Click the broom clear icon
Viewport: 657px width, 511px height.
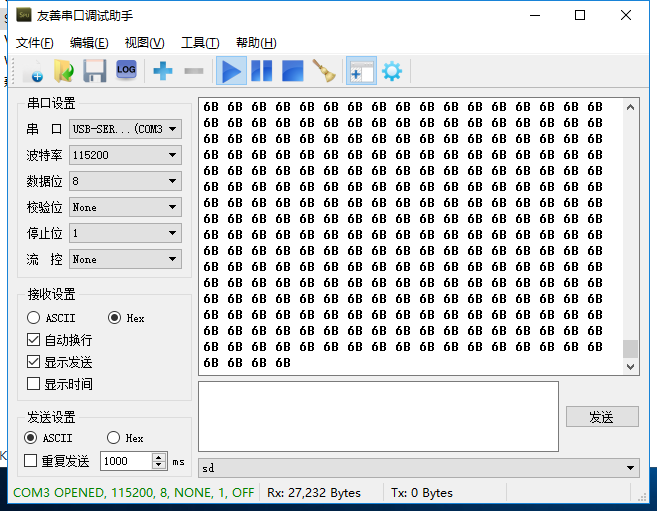(x=324, y=71)
